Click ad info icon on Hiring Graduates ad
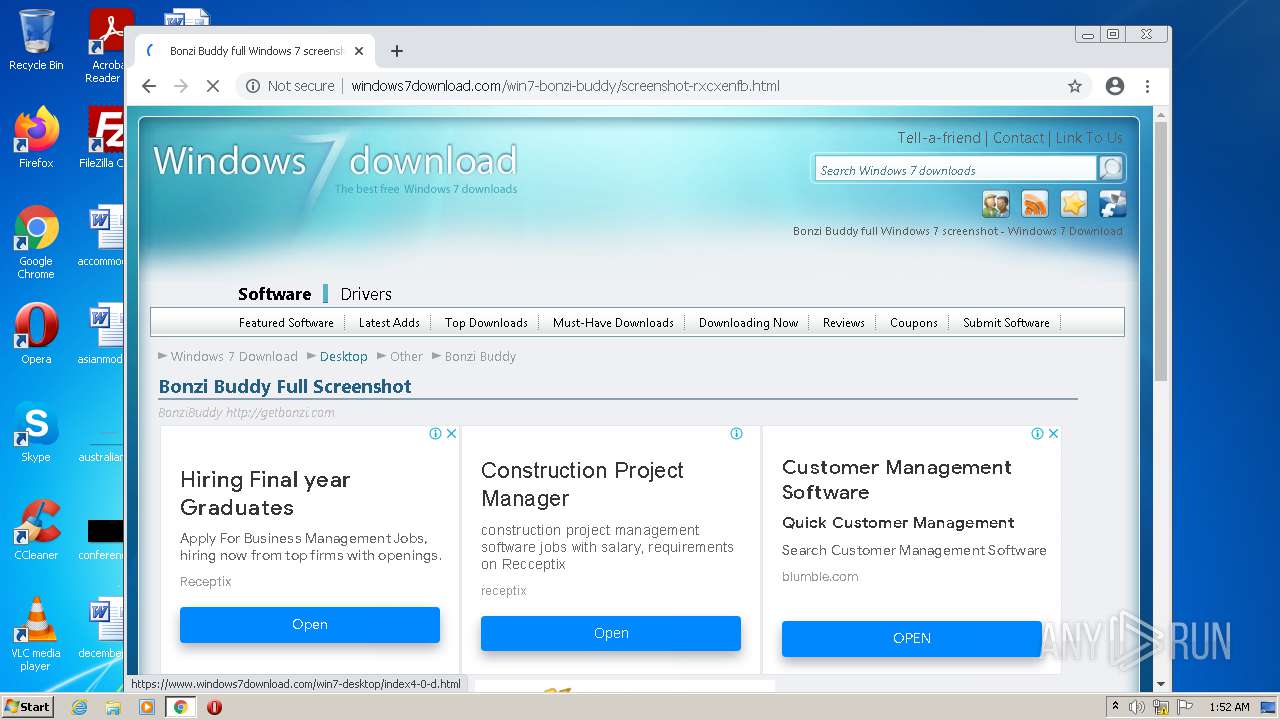Image resolution: width=1280 pixels, height=720 pixels. [435, 434]
